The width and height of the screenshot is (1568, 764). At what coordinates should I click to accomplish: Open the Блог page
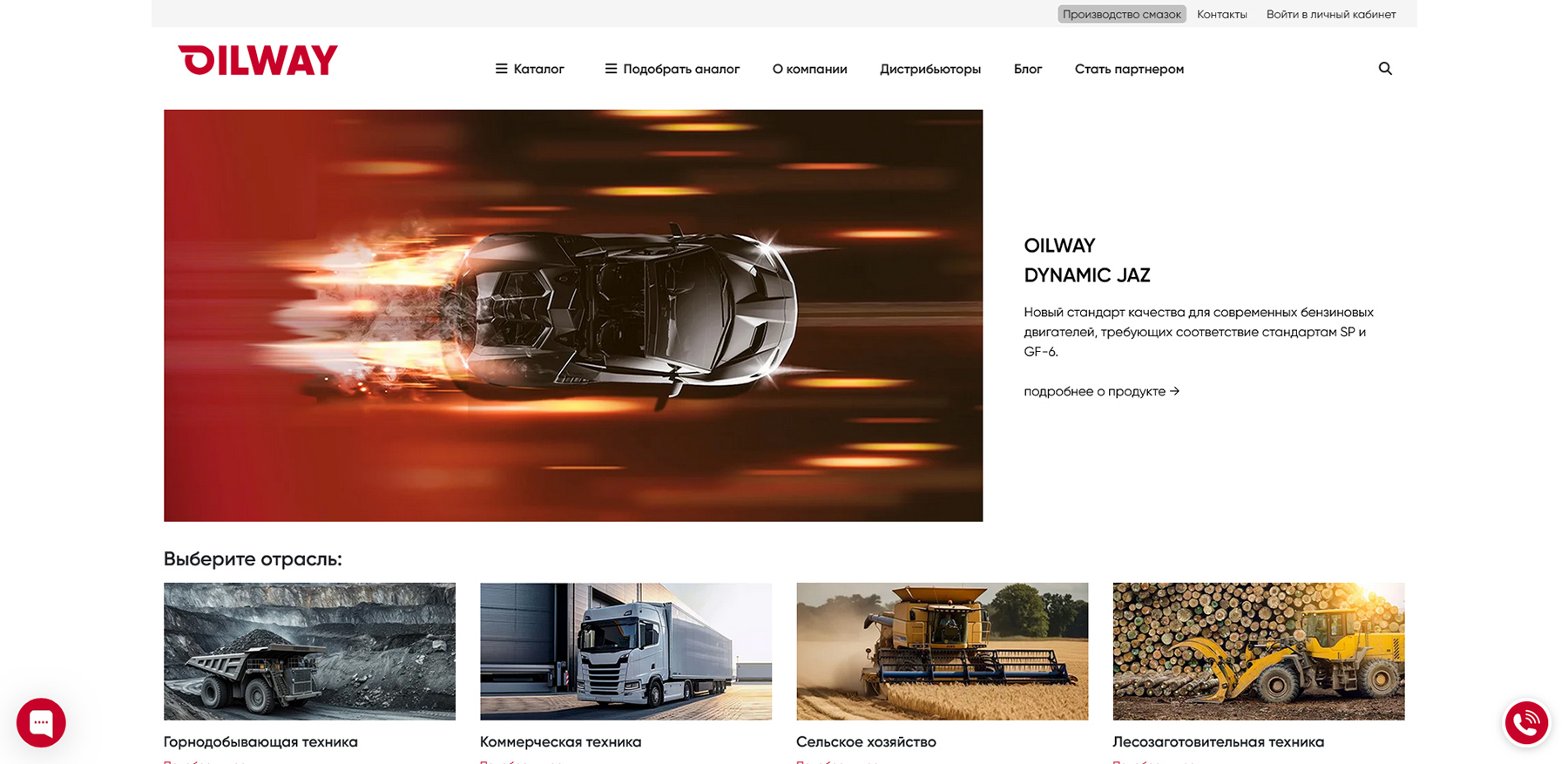coord(1028,69)
